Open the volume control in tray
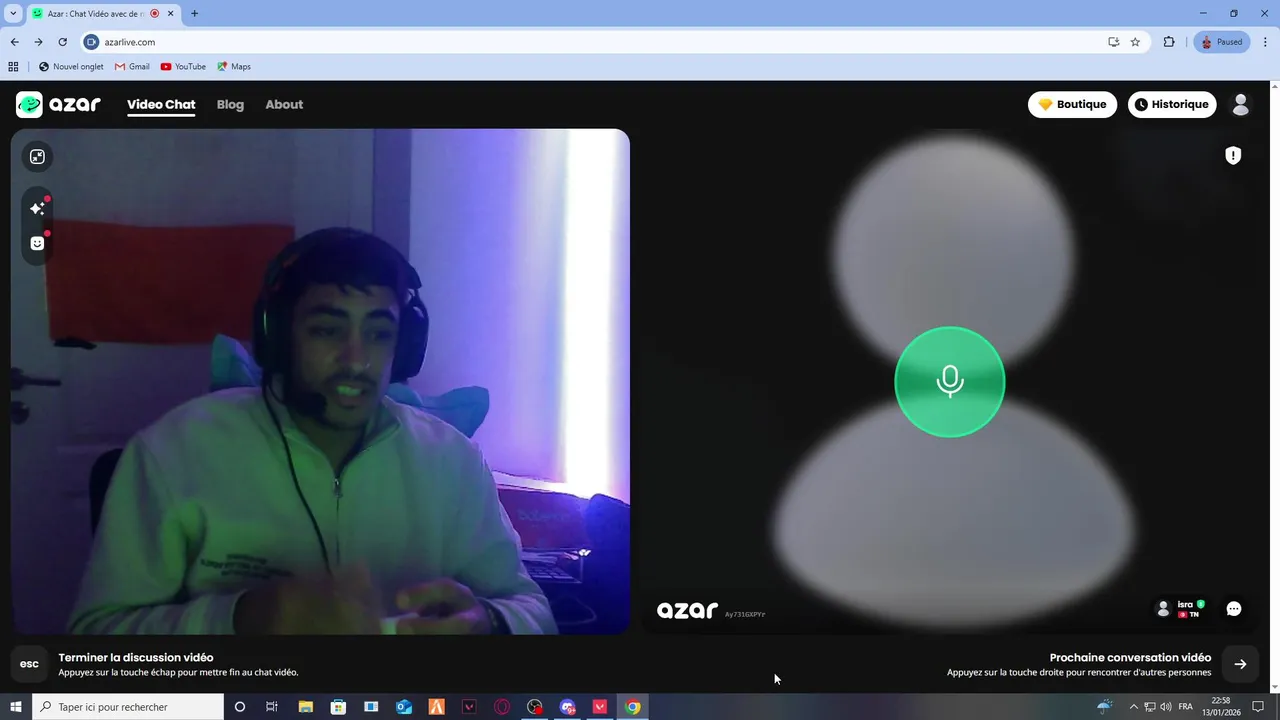The height and width of the screenshot is (720, 1280). (x=1166, y=707)
